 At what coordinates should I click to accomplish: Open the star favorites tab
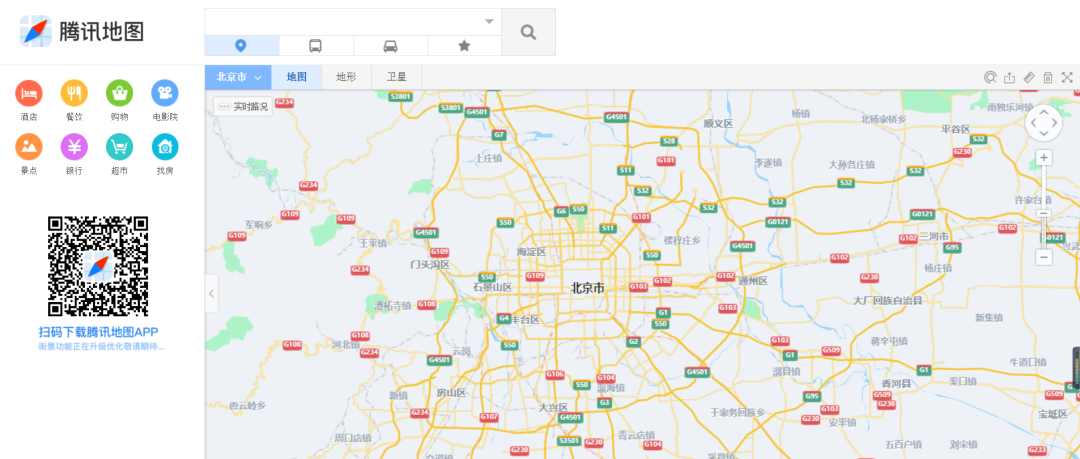pos(464,45)
